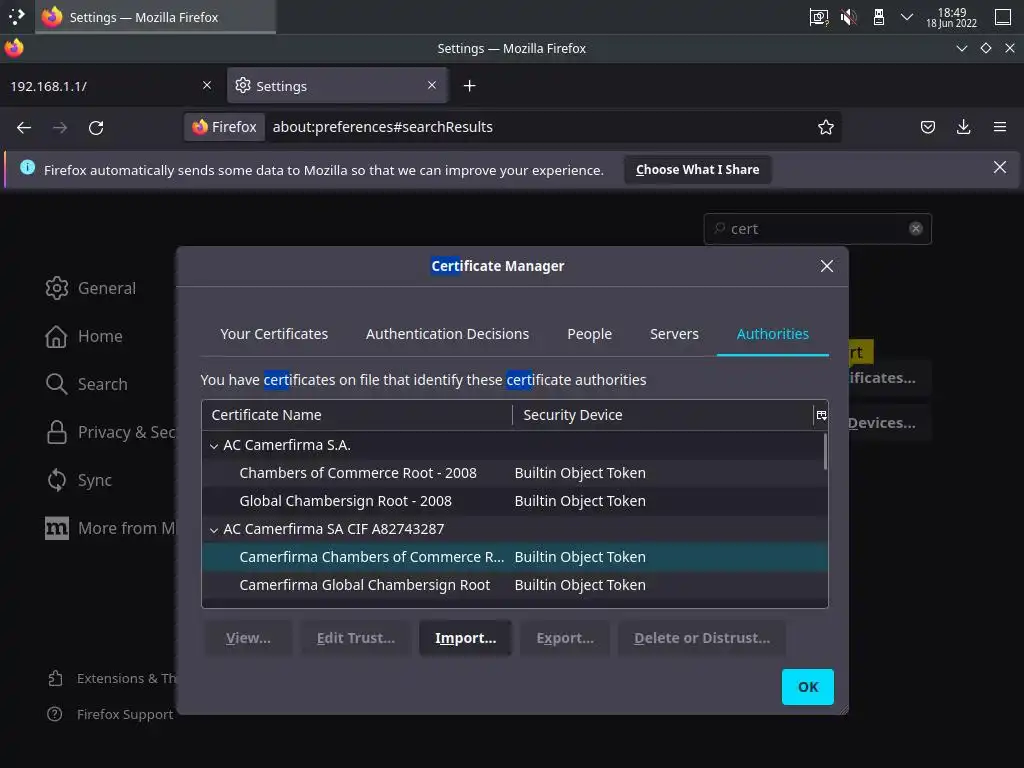Image resolution: width=1024 pixels, height=768 pixels.
Task: Click the certificate list scrollbar thumb
Action: point(825,451)
